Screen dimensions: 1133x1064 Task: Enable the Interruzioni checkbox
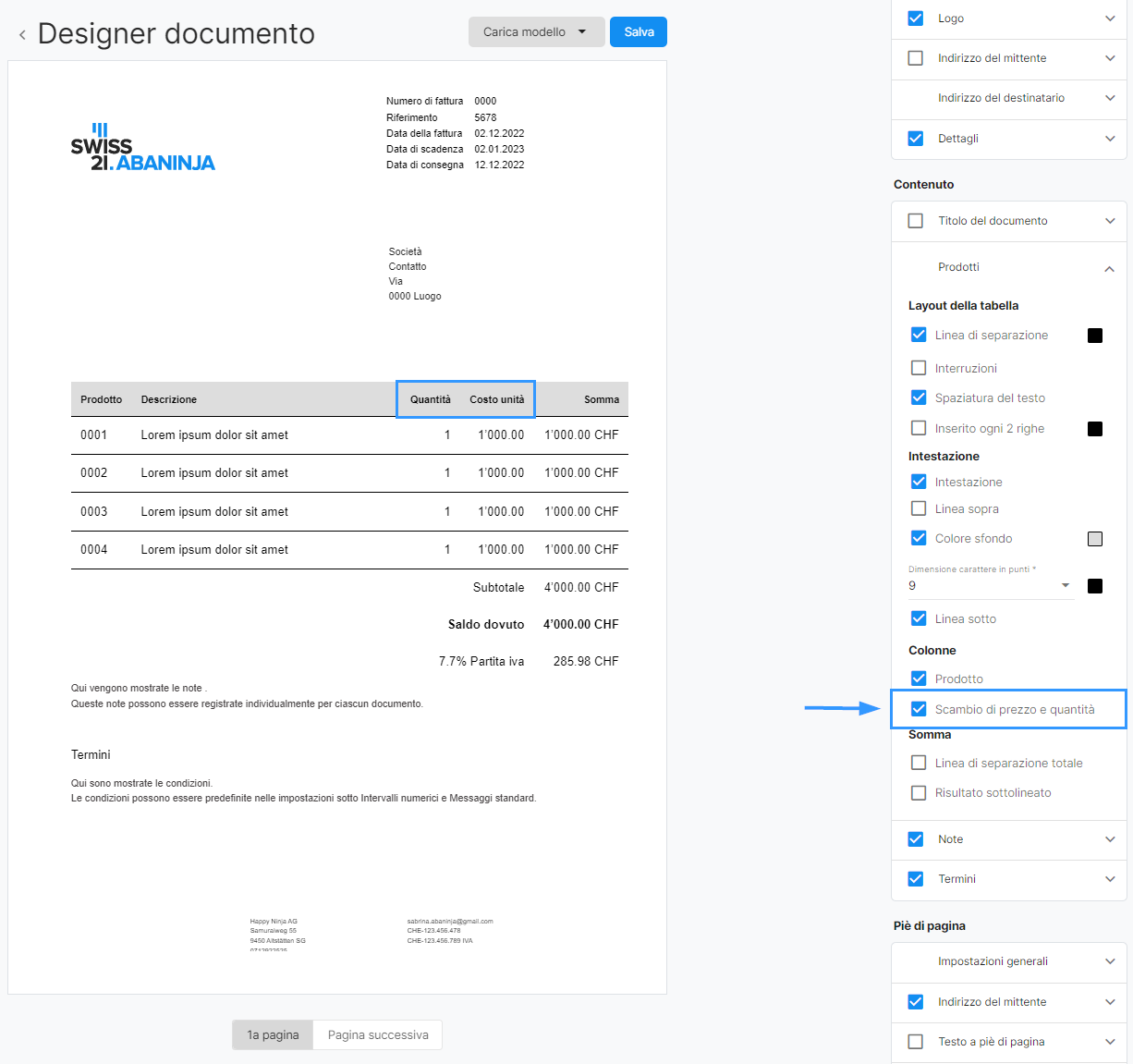click(x=919, y=368)
